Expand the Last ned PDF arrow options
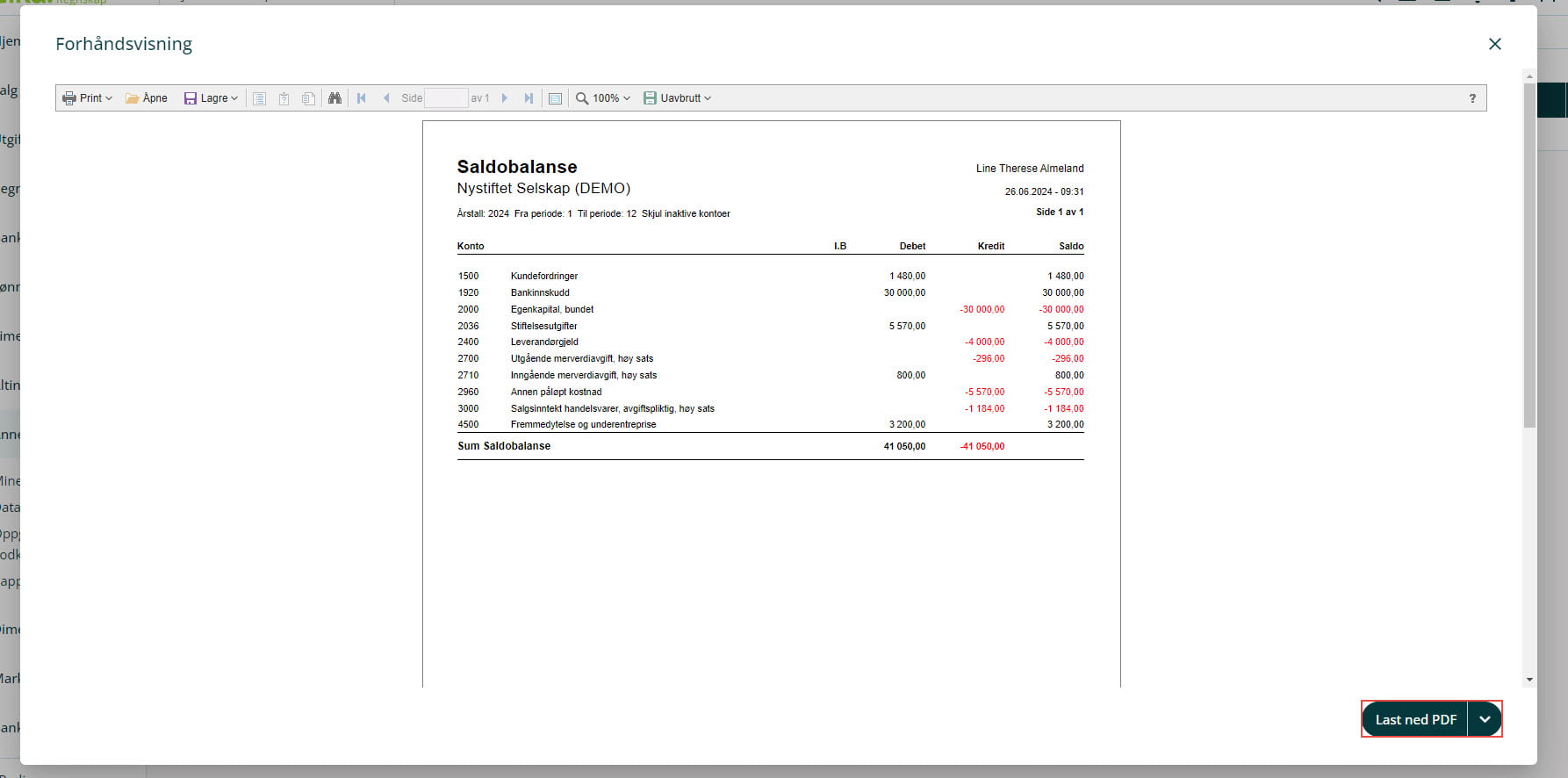1568x778 pixels. click(x=1485, y=719)
